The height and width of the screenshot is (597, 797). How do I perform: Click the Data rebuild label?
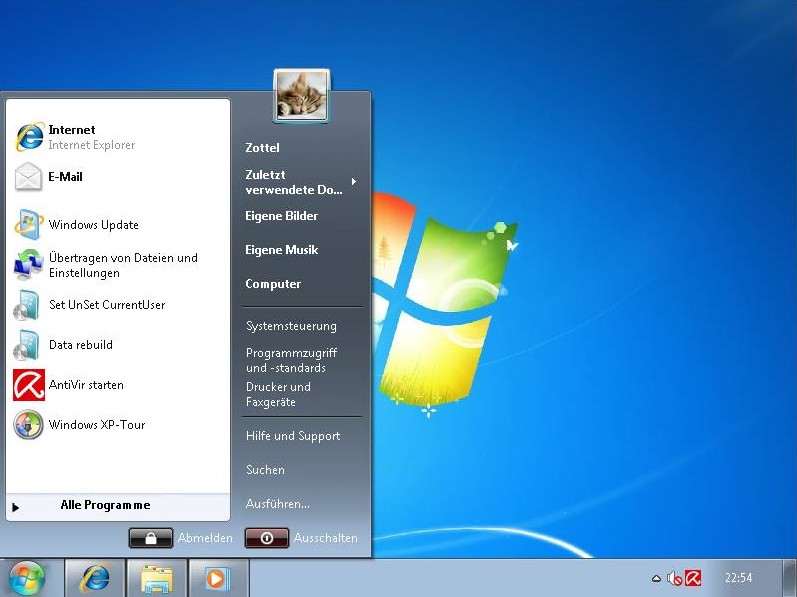pyautogui.click(x=81, y=344)
